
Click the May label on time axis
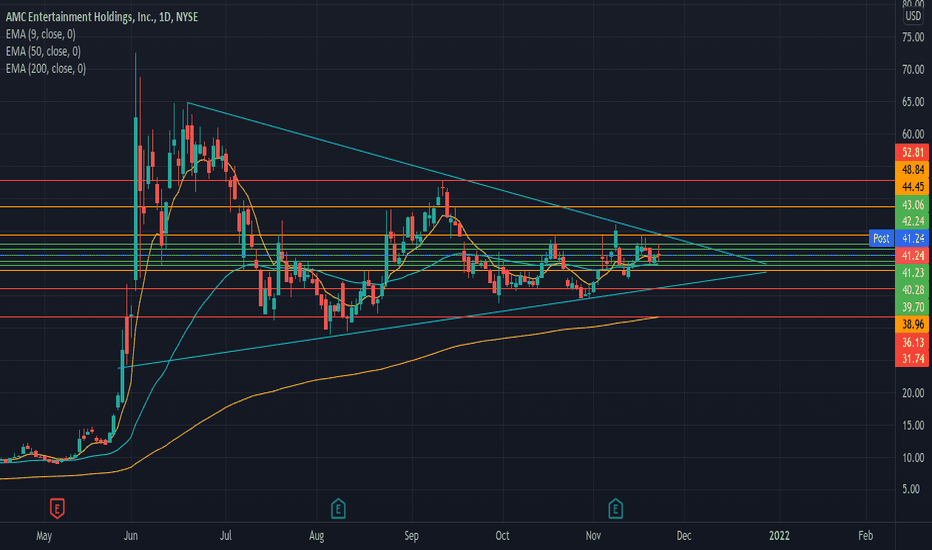click(x=44, y=536)
